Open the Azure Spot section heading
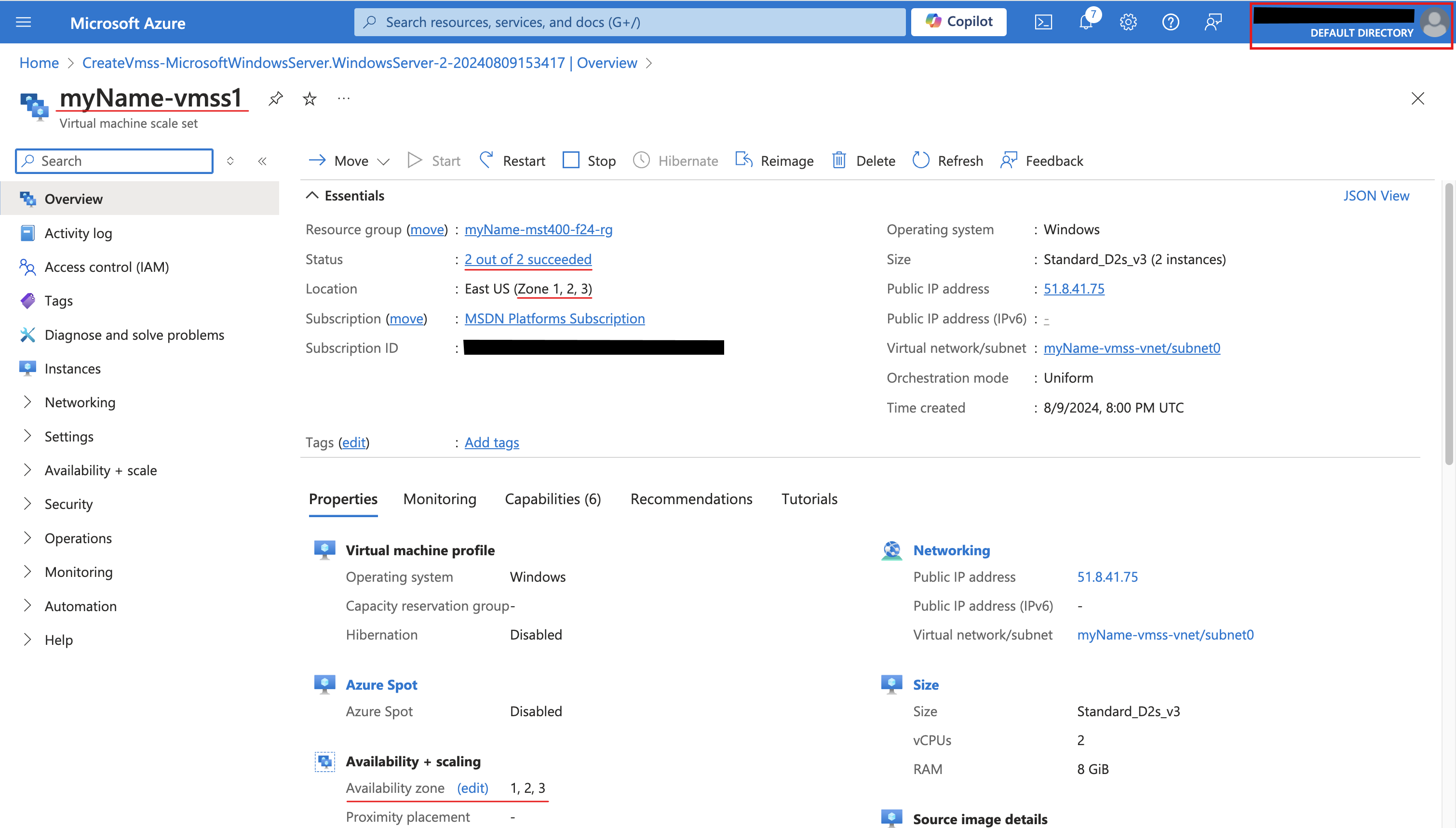 382,685
